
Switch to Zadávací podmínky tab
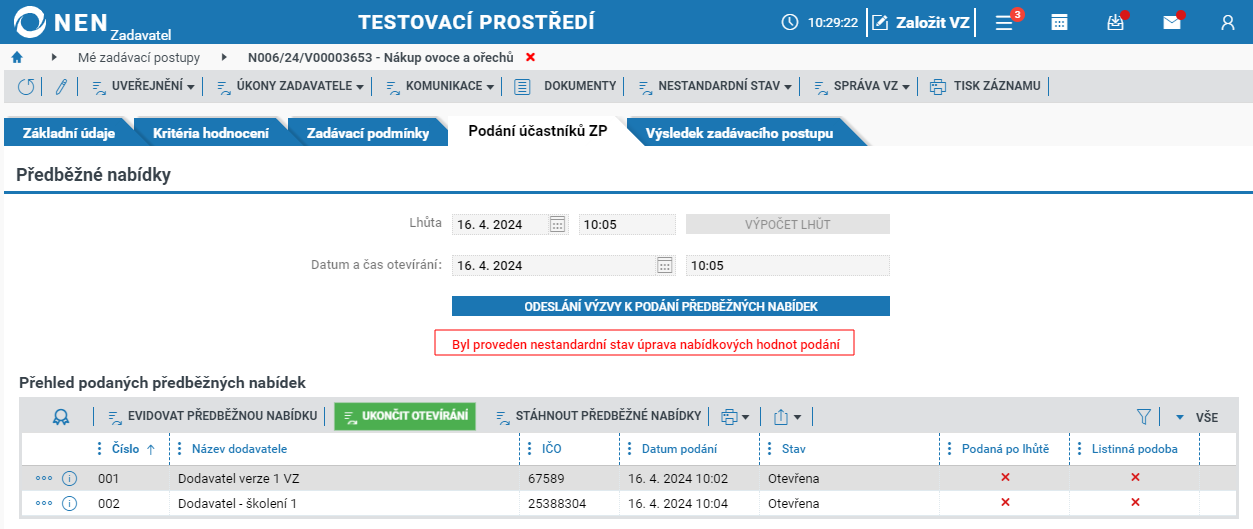pyautogui.click(x=367, y=133)
